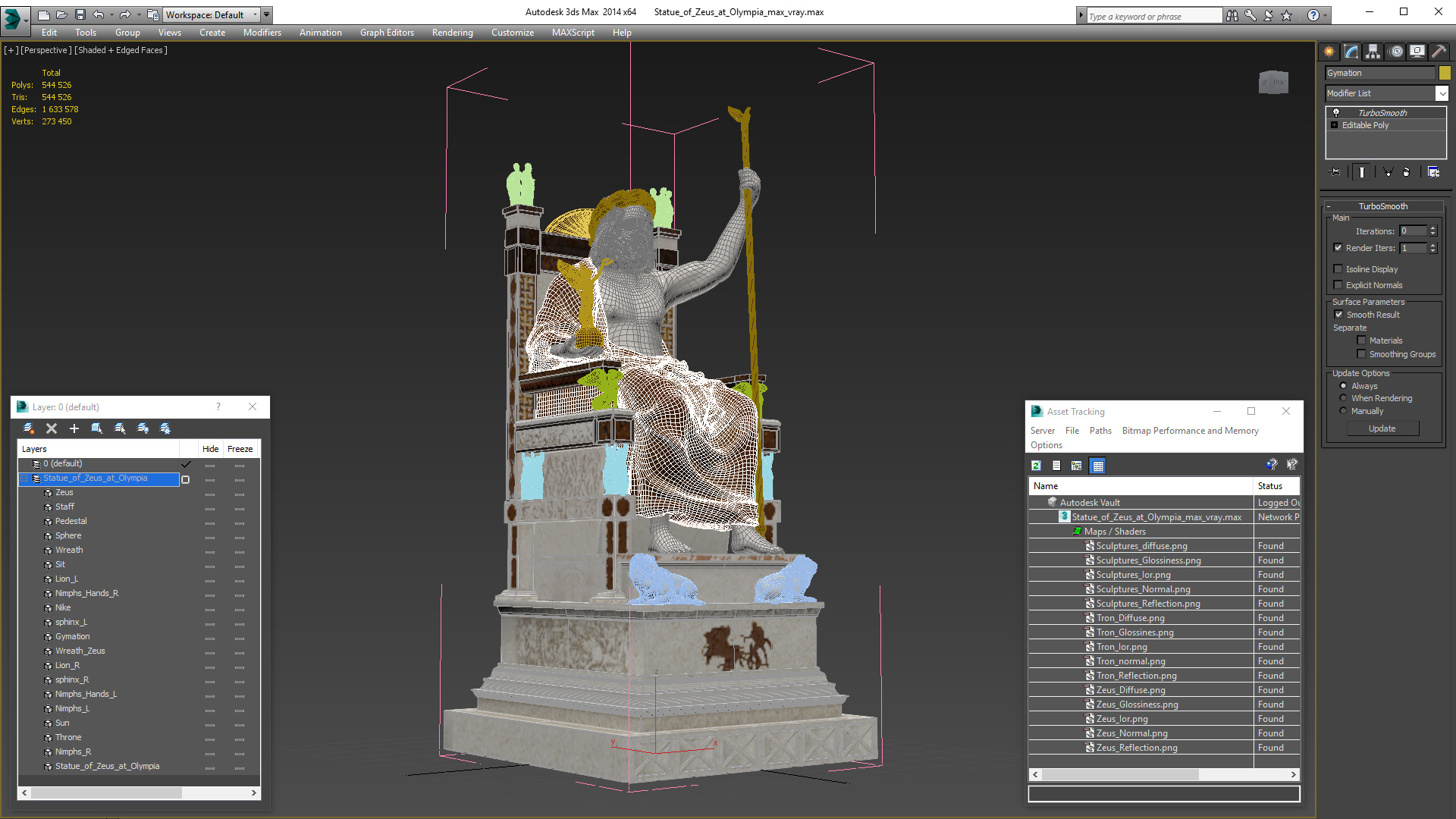Click the Subscription Center key icon

coord(1250,15)
